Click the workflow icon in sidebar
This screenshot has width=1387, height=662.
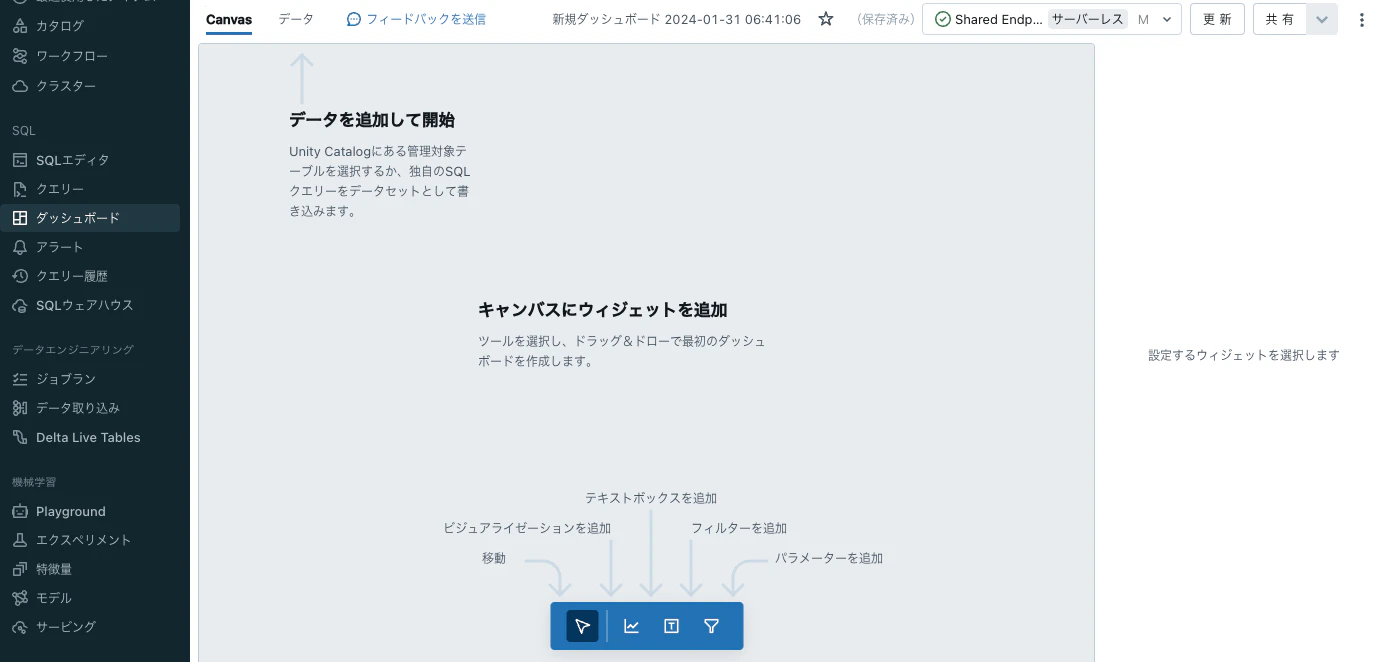20,56
